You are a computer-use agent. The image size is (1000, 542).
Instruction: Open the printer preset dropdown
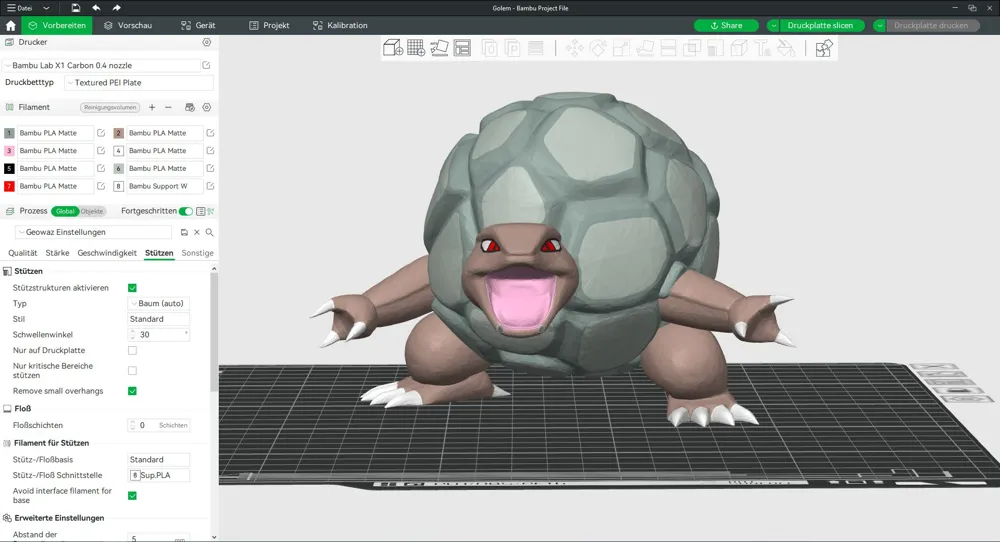pyautogui.click(x=102, y=65)
